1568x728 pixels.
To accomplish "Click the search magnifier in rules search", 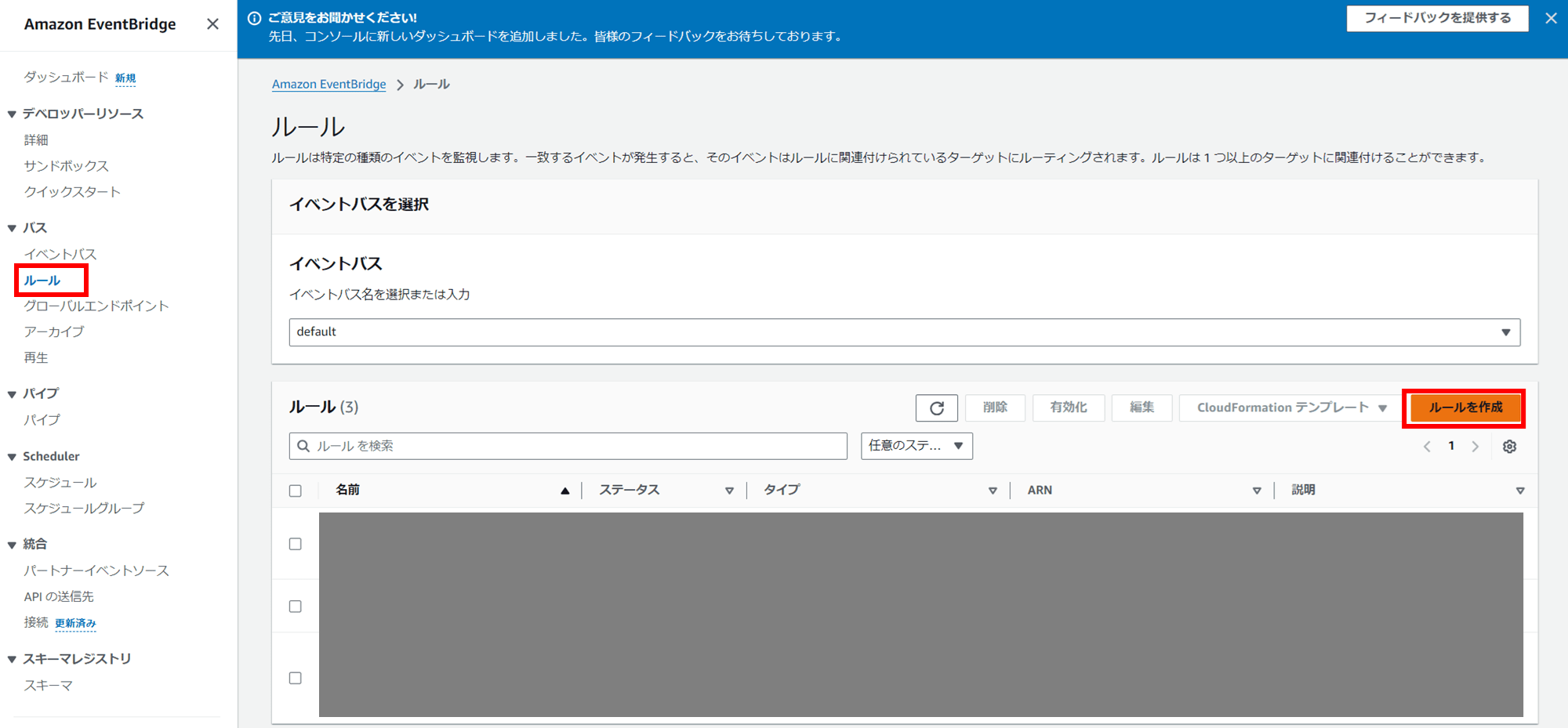I will click(303, 446).
